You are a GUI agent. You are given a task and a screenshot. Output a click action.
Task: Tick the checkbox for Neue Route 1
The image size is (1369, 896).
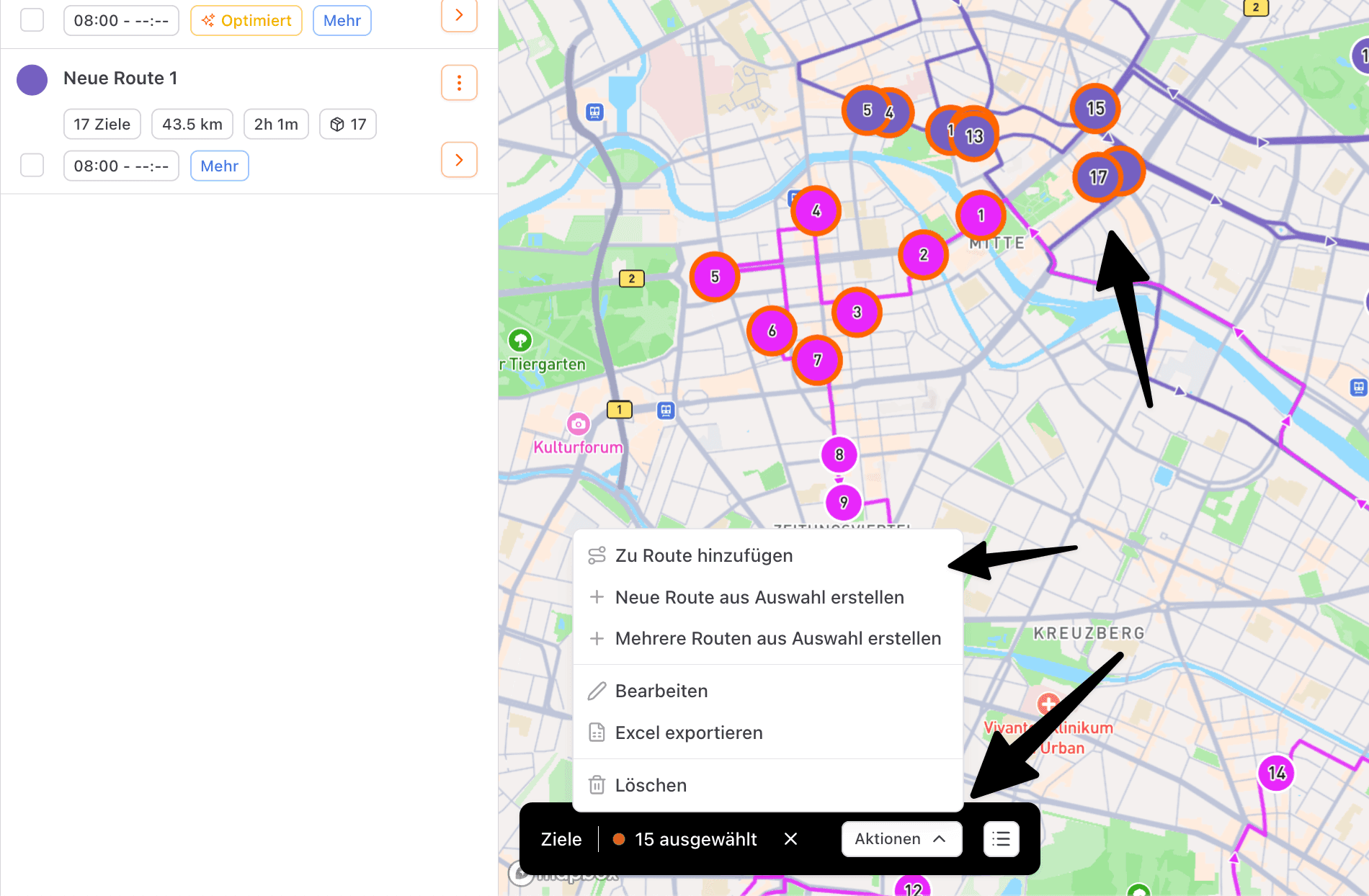tap(32, 166)
